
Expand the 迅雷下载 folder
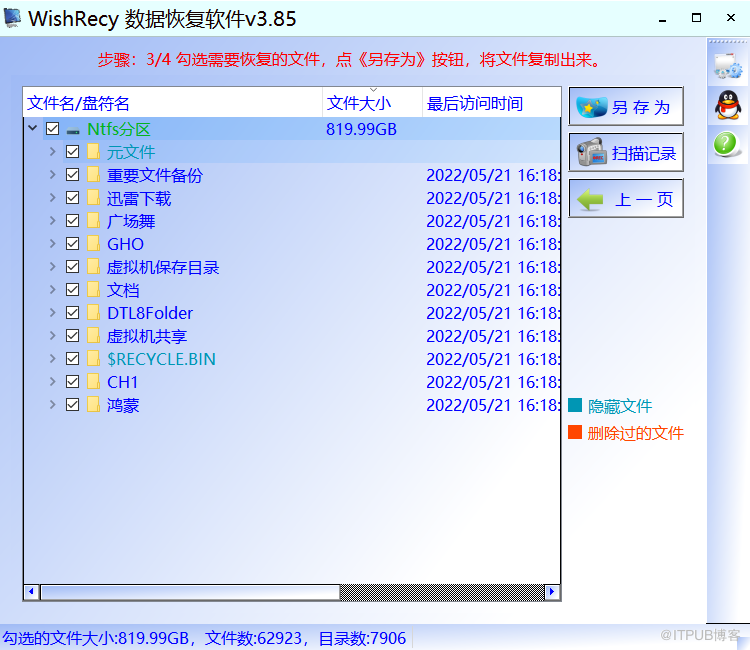click(53, 198)
